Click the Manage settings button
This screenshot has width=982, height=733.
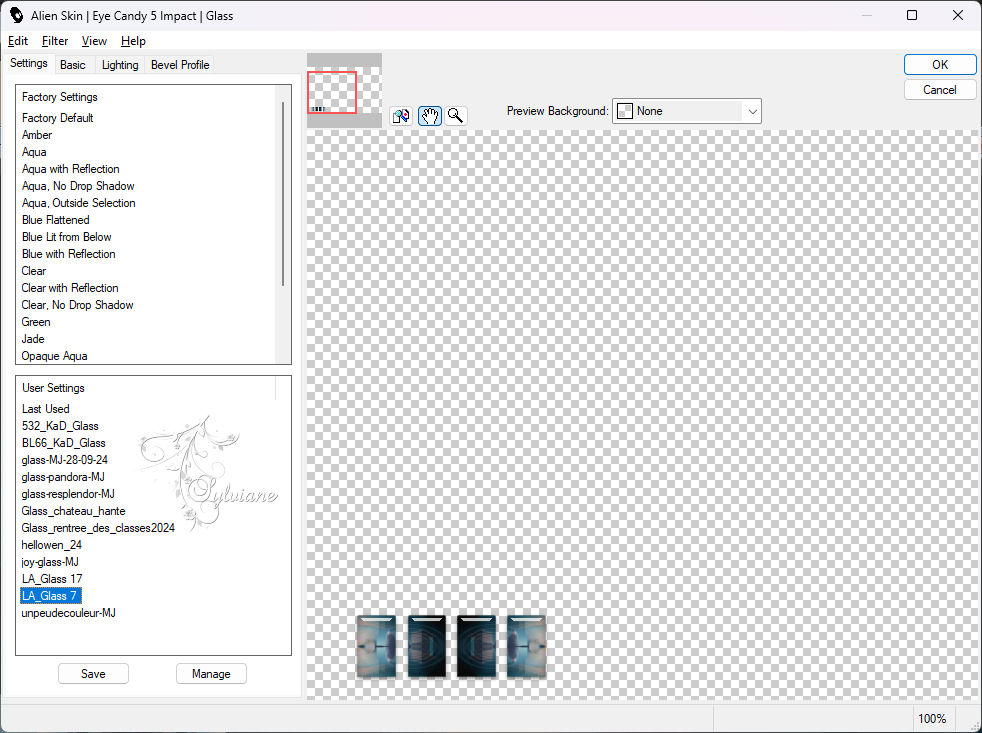click(x=211, y=673)
